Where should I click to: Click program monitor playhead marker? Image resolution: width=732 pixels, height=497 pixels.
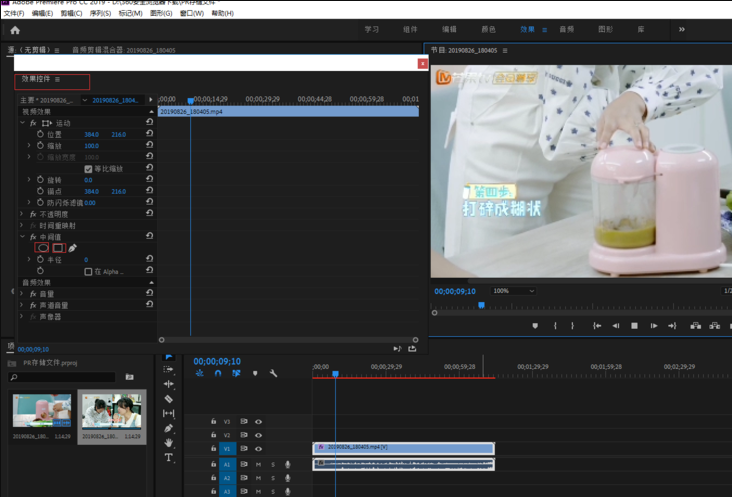[481, 305]
